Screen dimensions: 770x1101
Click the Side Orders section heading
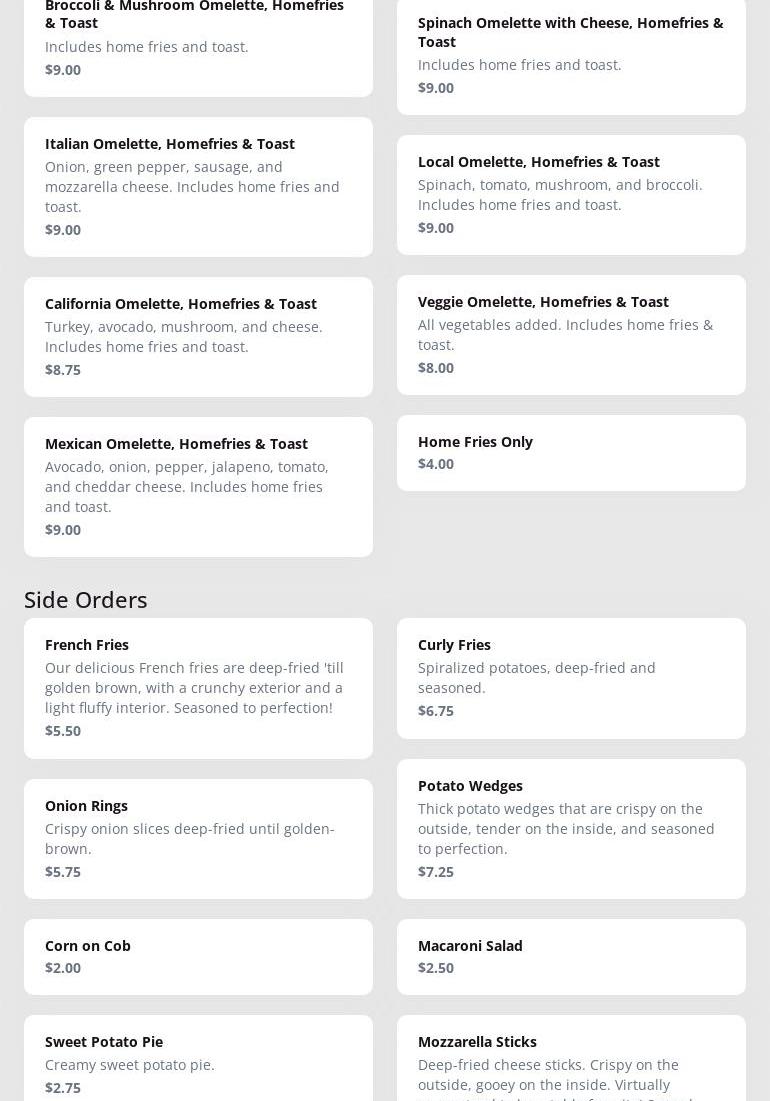(x=86, y=599)
